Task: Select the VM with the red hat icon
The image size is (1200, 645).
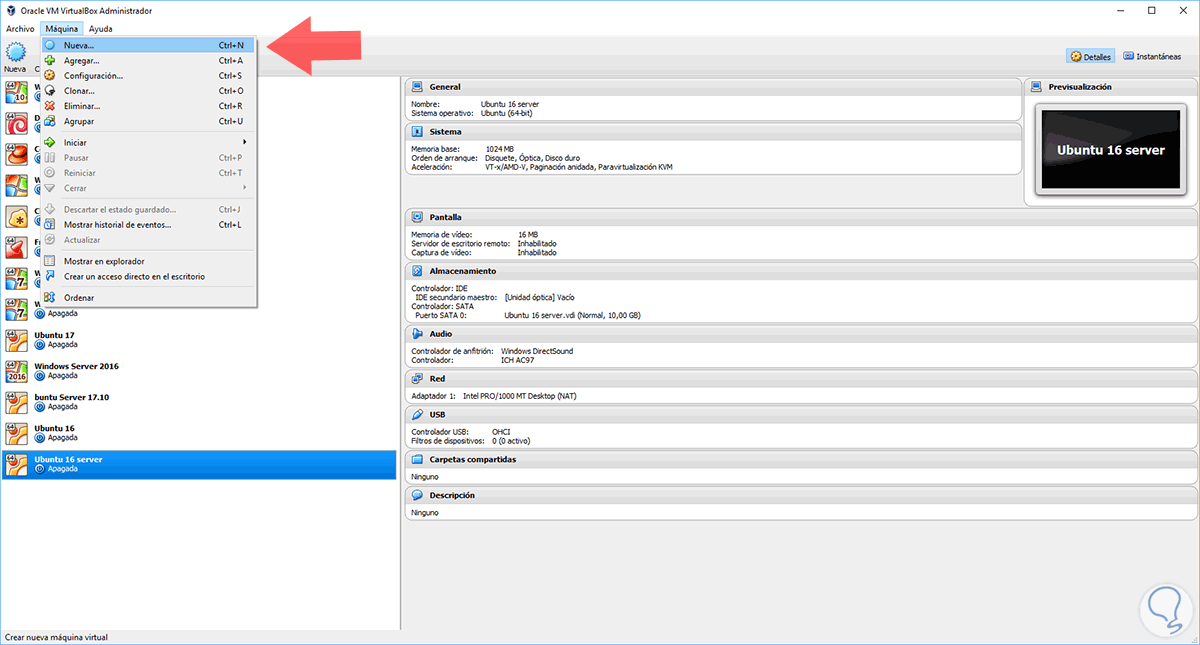Action: [x=16, y=154]
